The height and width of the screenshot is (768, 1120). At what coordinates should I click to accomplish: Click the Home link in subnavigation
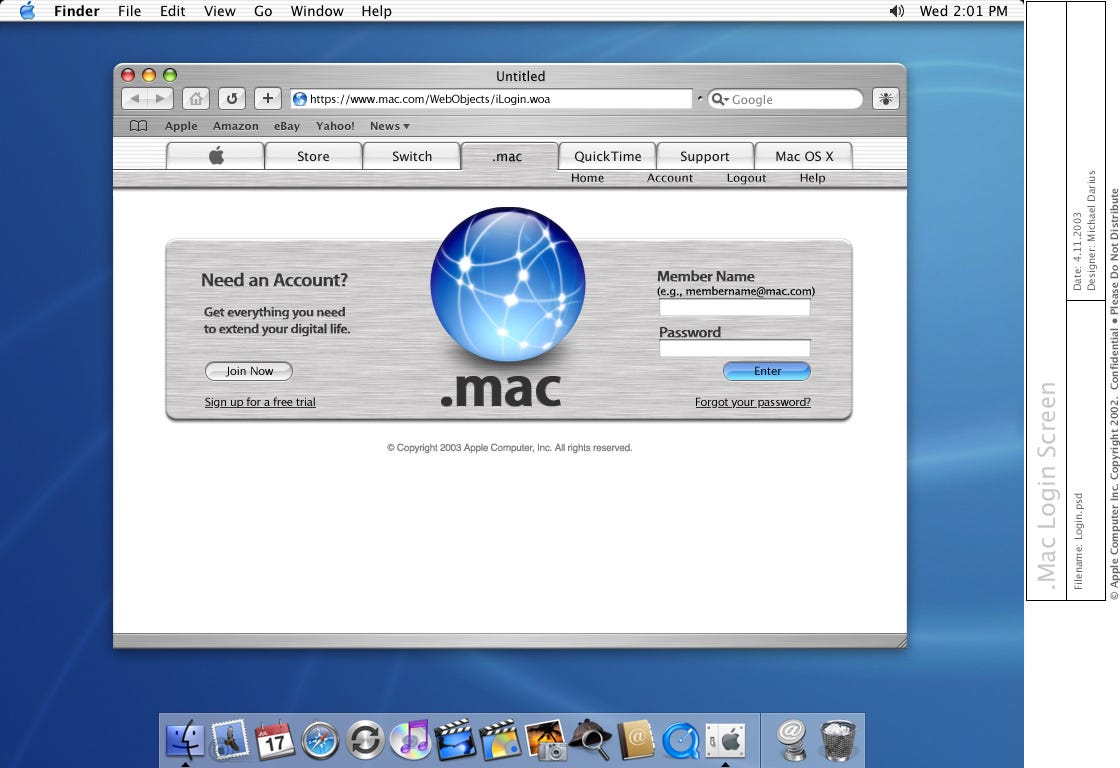(x=587, y=178)
